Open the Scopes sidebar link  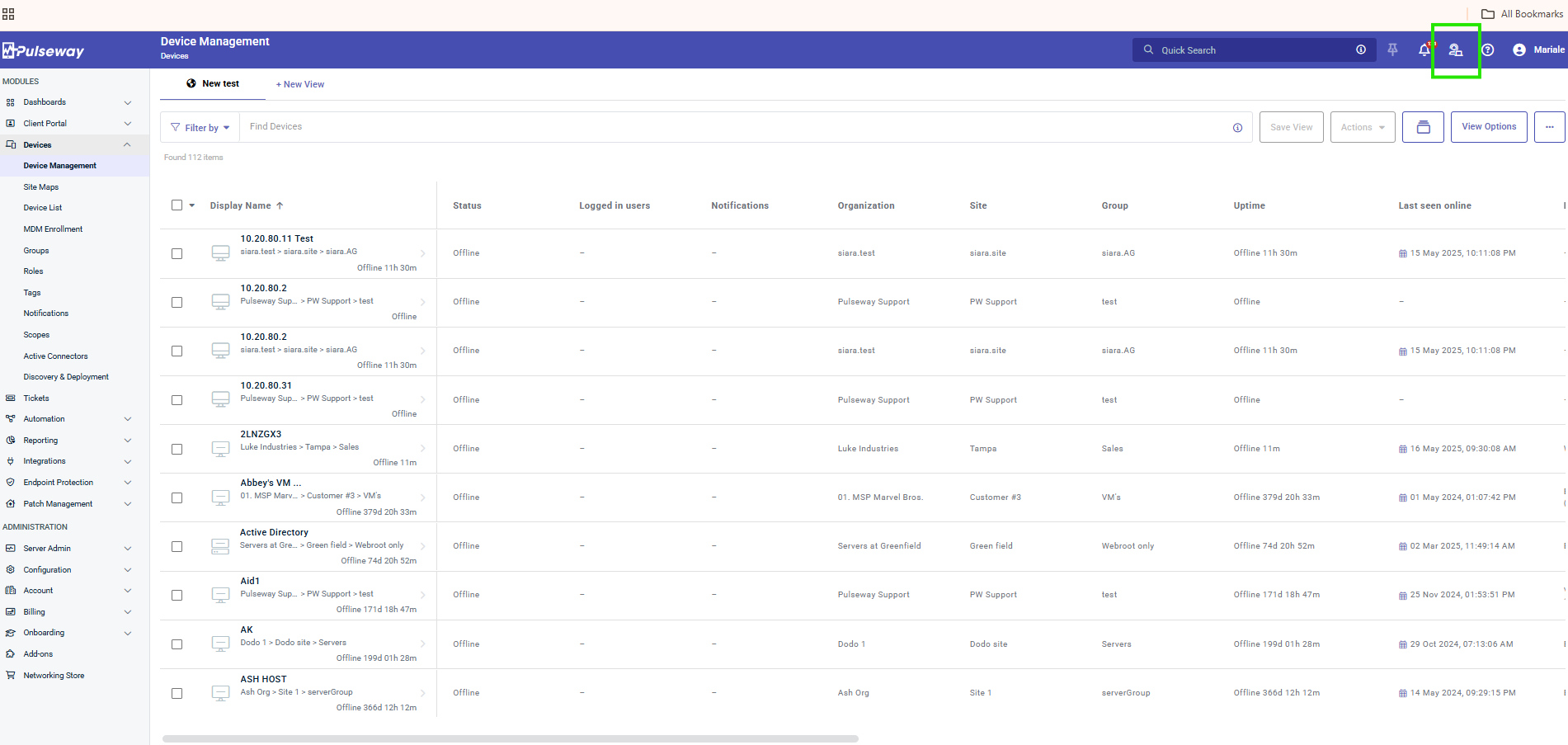tap(36, 335)
